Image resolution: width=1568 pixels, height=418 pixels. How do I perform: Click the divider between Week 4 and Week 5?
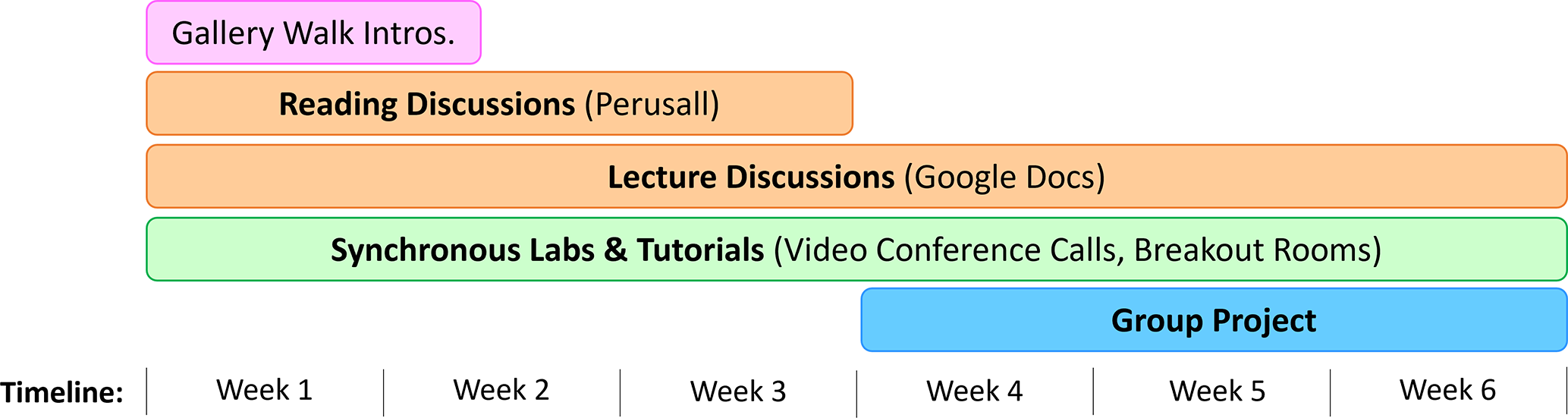tap(1094, 391)
